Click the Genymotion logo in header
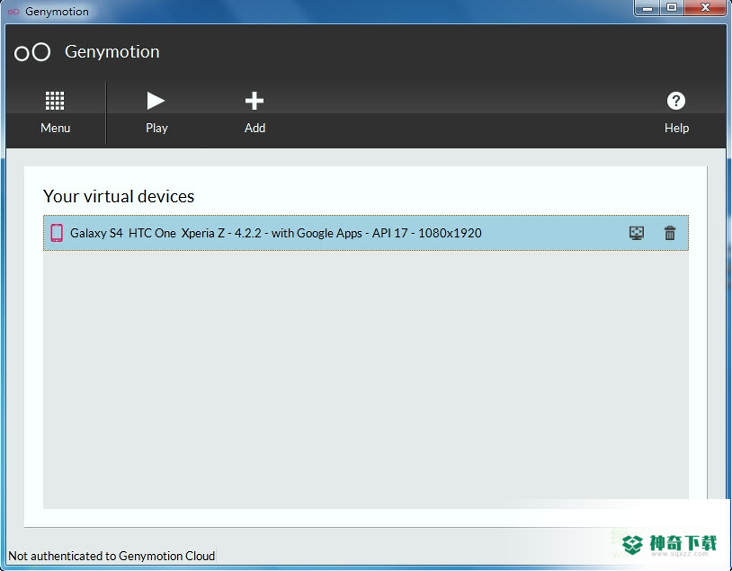Image resolution: width=732 pixels, height=571 pixels. 32,52
